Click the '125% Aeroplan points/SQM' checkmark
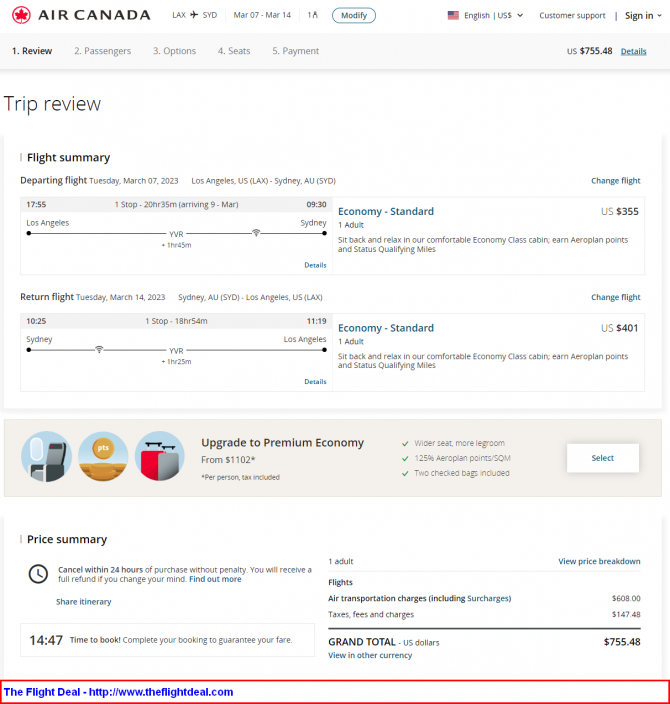670x704 pixels. (x=405, y=458)
